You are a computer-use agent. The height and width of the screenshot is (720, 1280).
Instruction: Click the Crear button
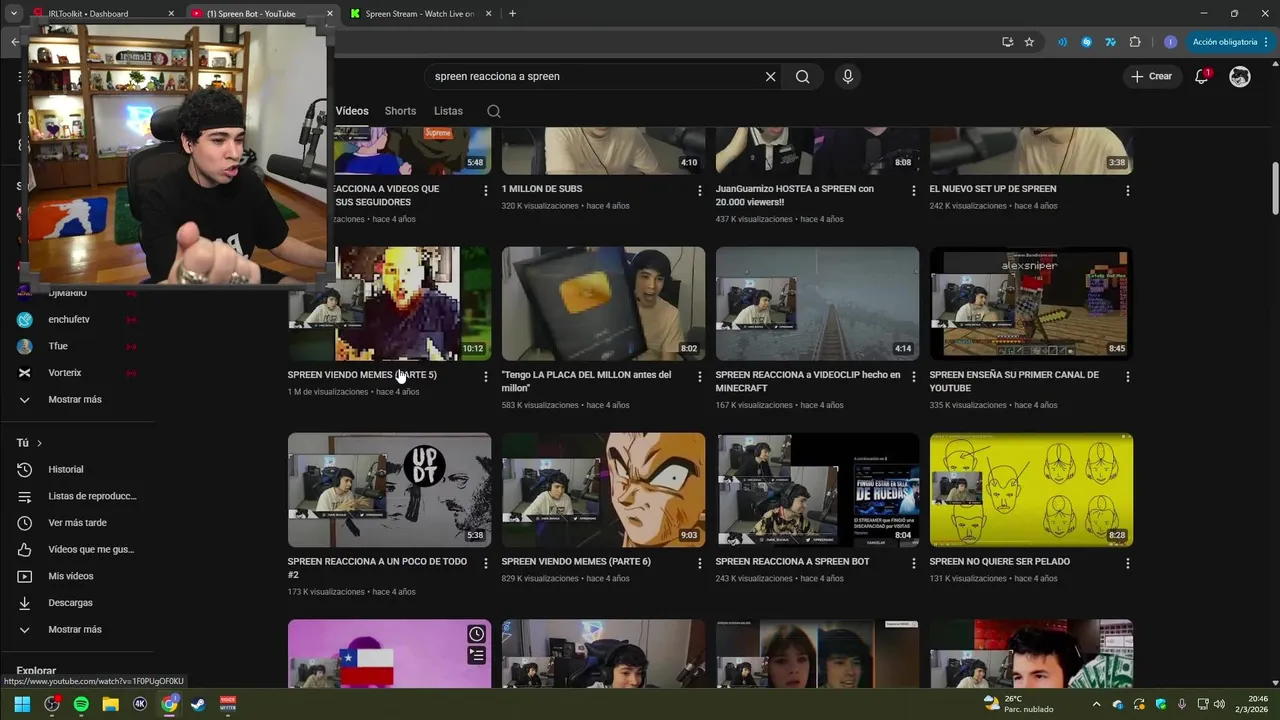(1151, 77)
